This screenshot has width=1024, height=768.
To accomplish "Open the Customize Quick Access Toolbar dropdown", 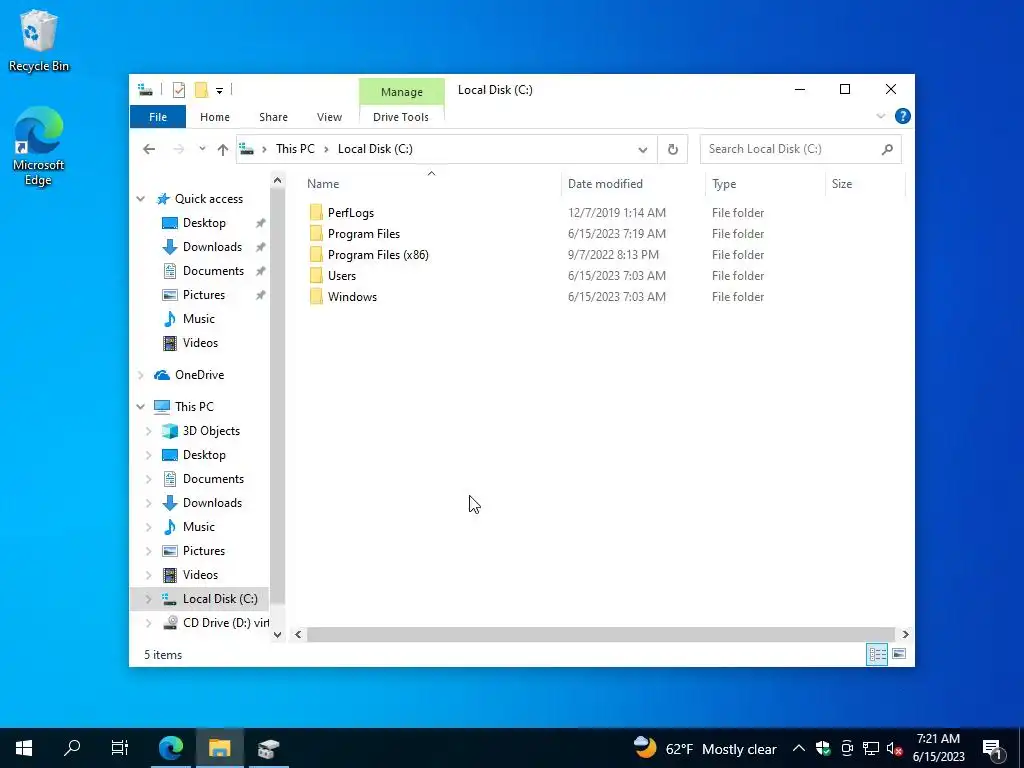I will tap(219, 91).
